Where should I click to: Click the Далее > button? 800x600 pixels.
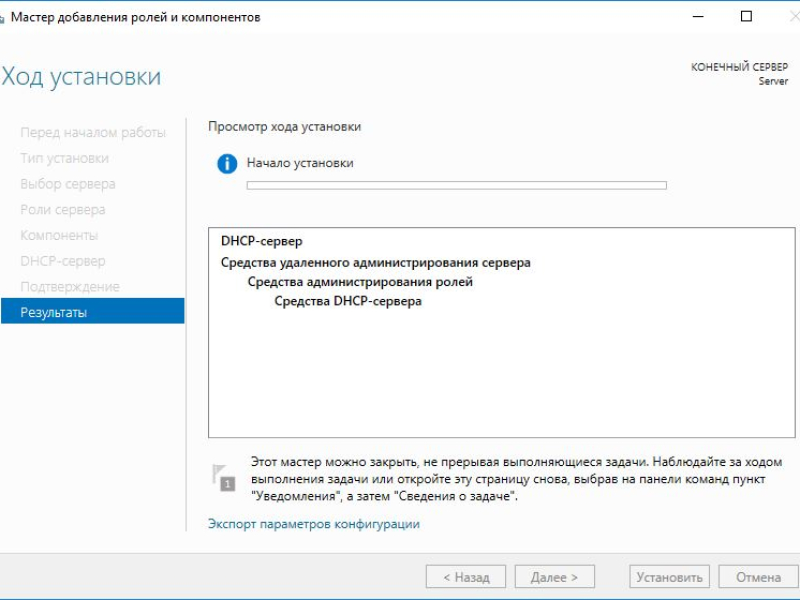555,577
